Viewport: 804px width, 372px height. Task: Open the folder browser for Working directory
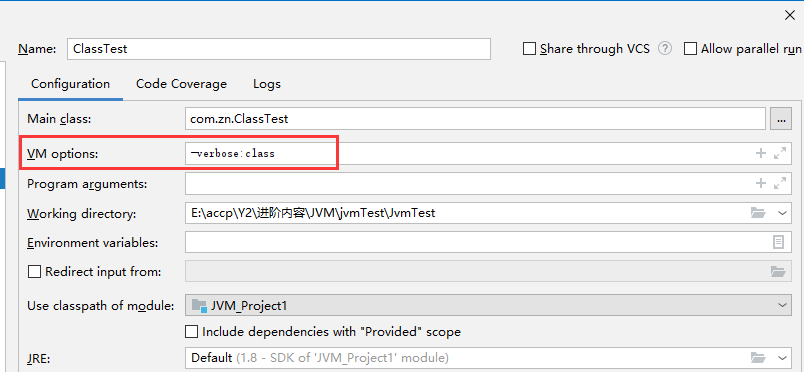(x=758, y=213)
